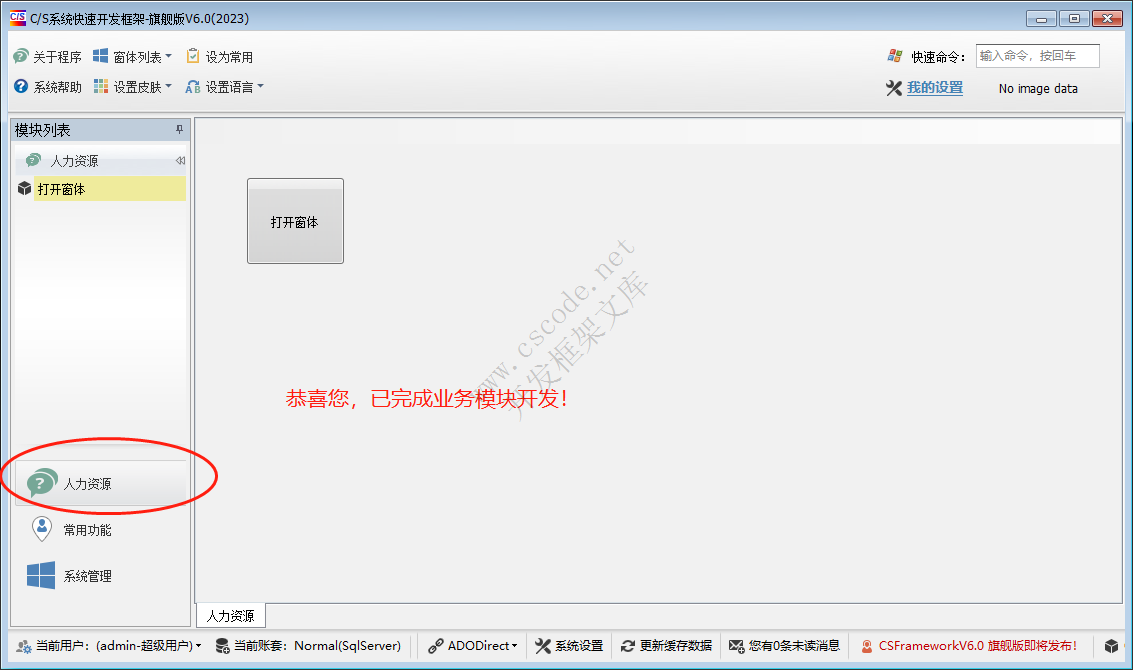Click 设为常用 toolbar button

219,56
